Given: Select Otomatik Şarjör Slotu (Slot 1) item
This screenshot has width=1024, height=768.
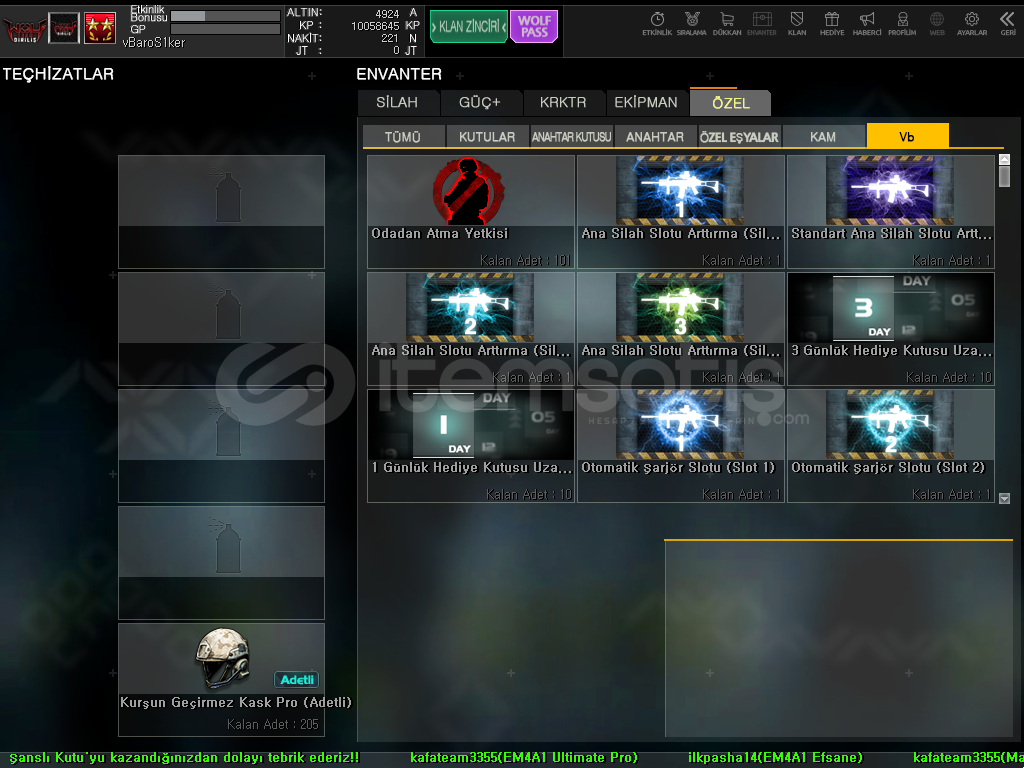Looking at the screenshot, I should tap(680, 445).
